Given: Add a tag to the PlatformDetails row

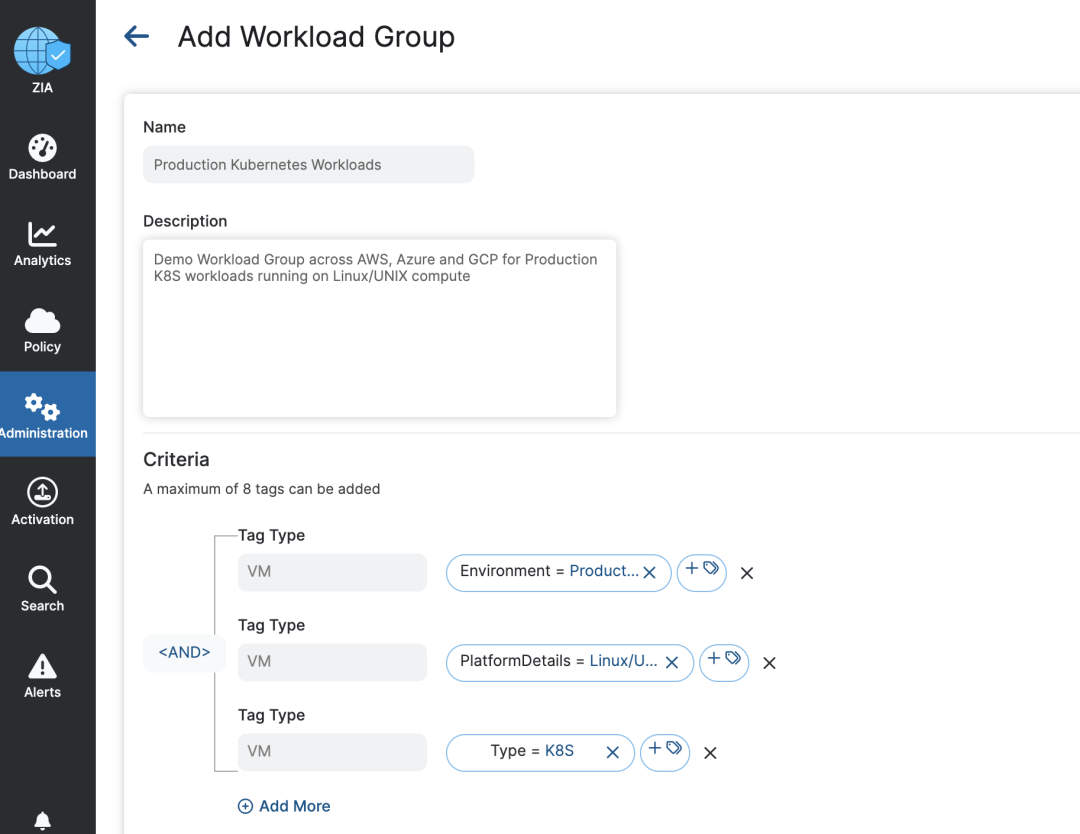Looking at the screenshot, I should tap(724, 662).
